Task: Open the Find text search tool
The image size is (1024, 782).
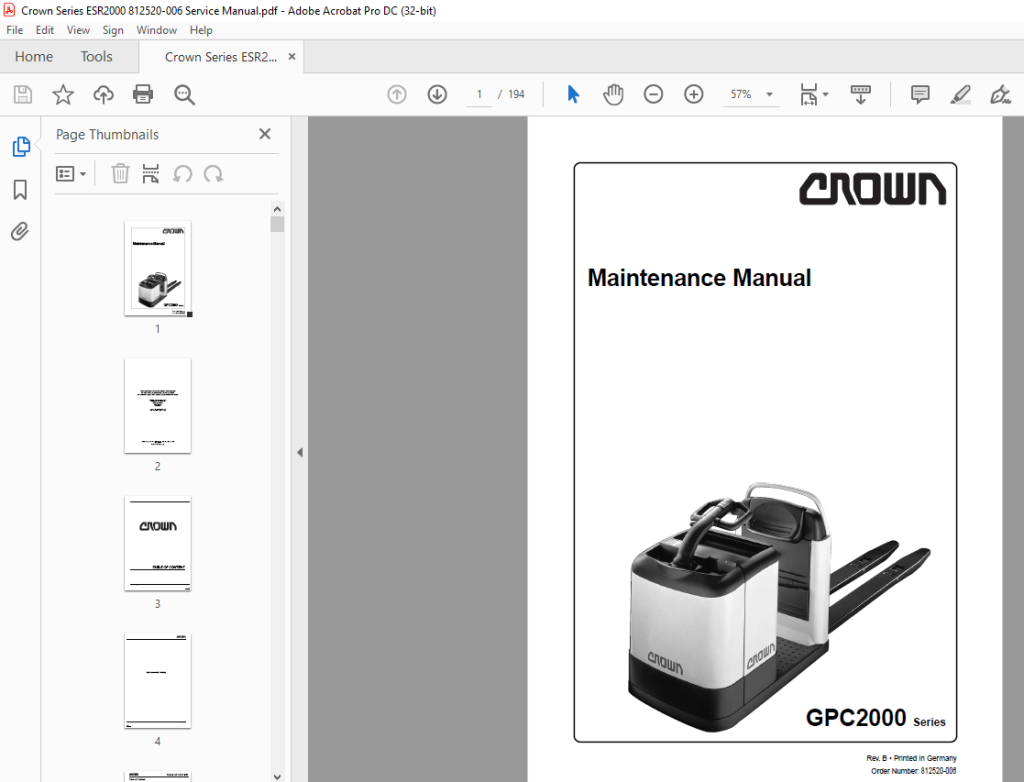Action: (x=184, y=95)
